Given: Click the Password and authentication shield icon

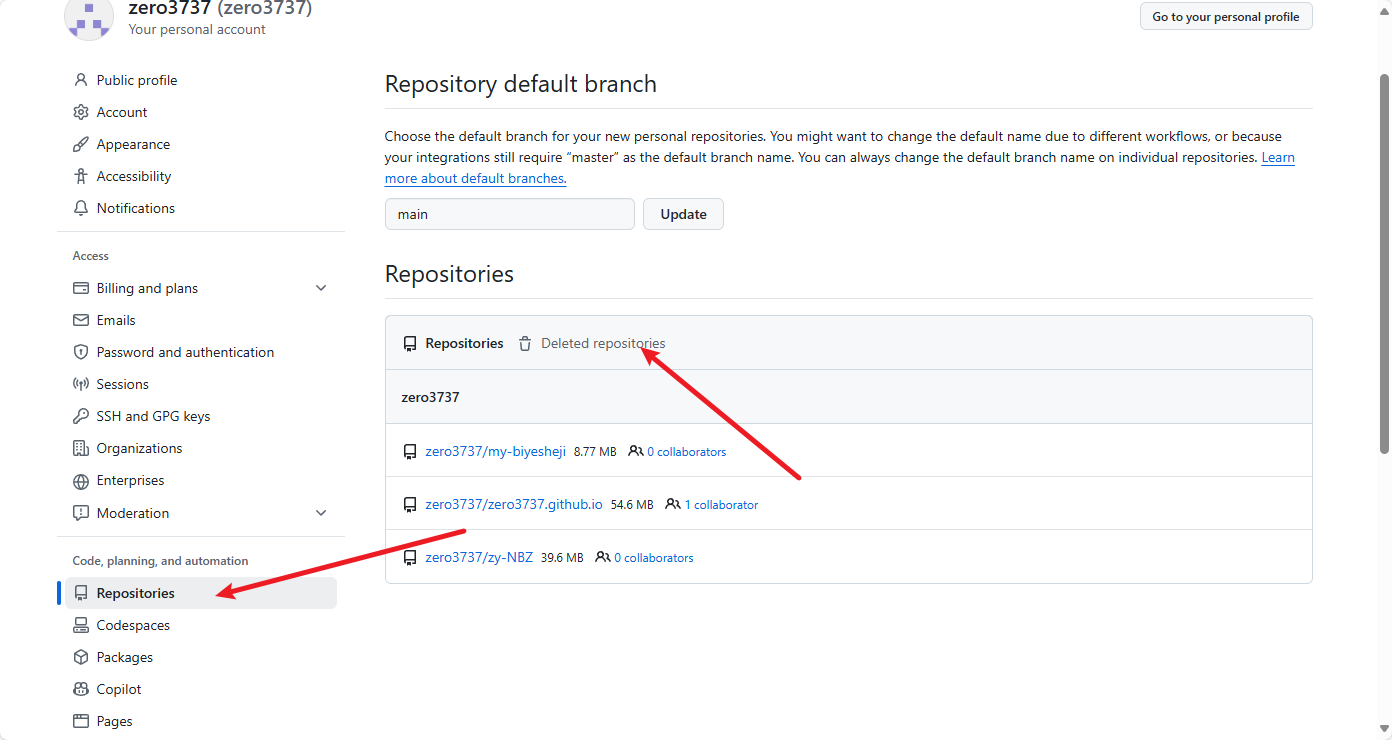Looking at the screenshot, I should point(81,352).
